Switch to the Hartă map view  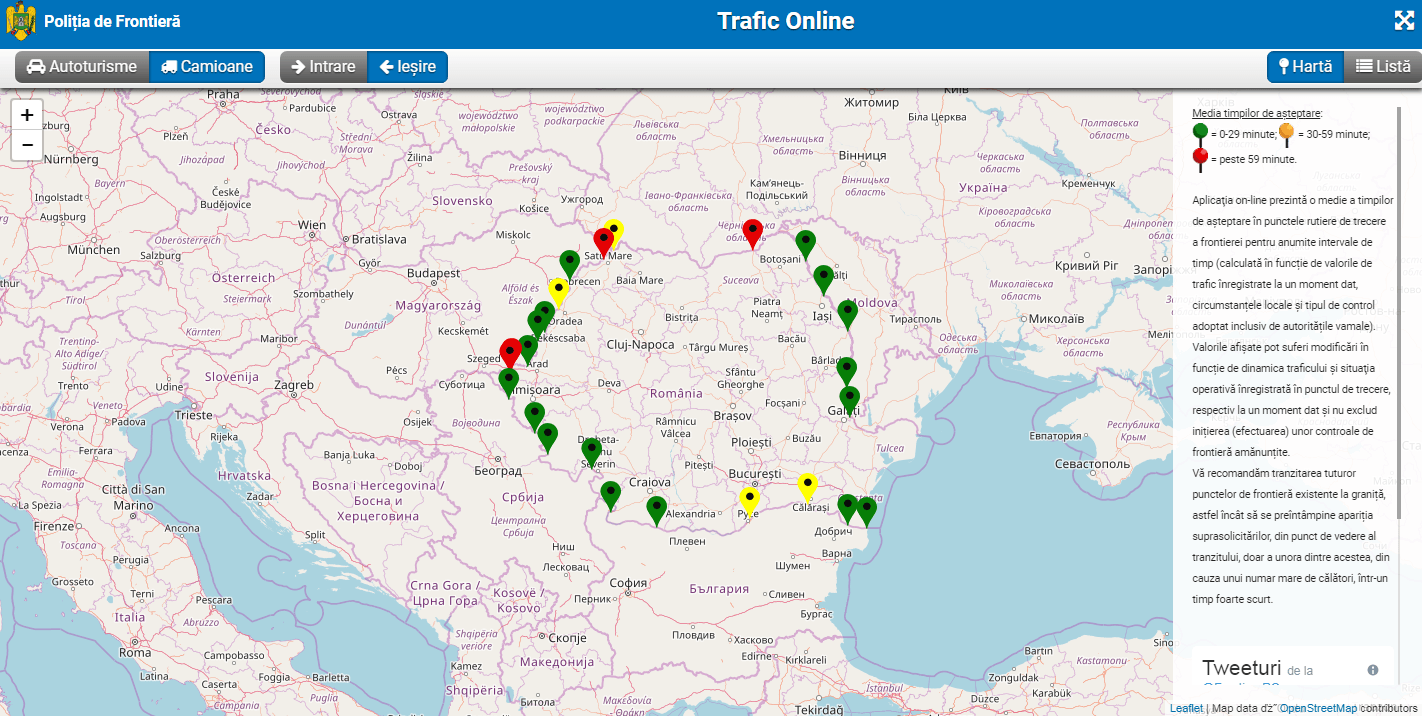[1304, 67]
